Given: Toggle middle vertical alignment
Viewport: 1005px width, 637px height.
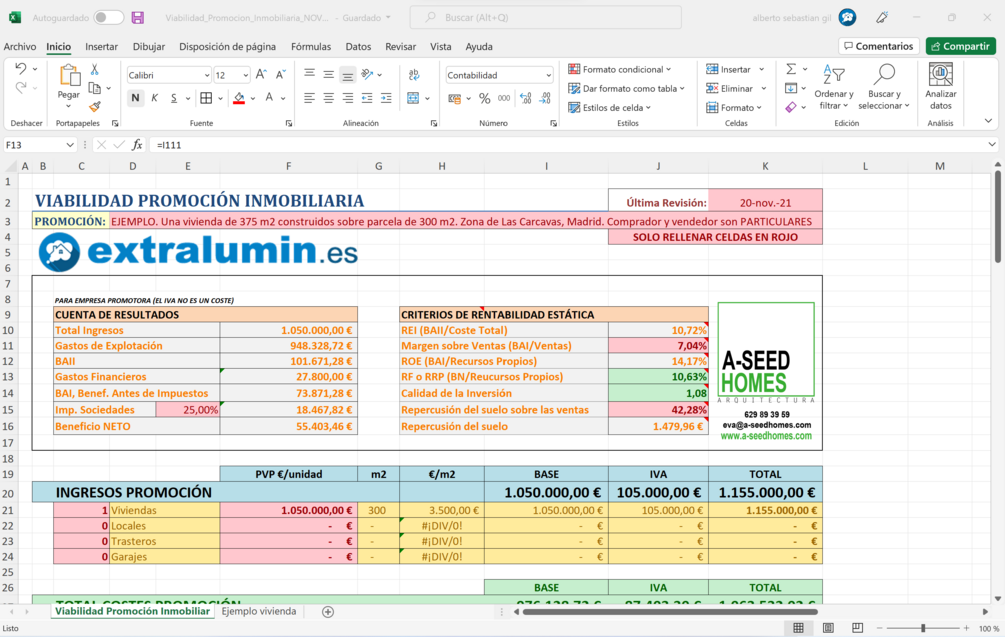Looking at the screenshot, I should pos(328,75).
